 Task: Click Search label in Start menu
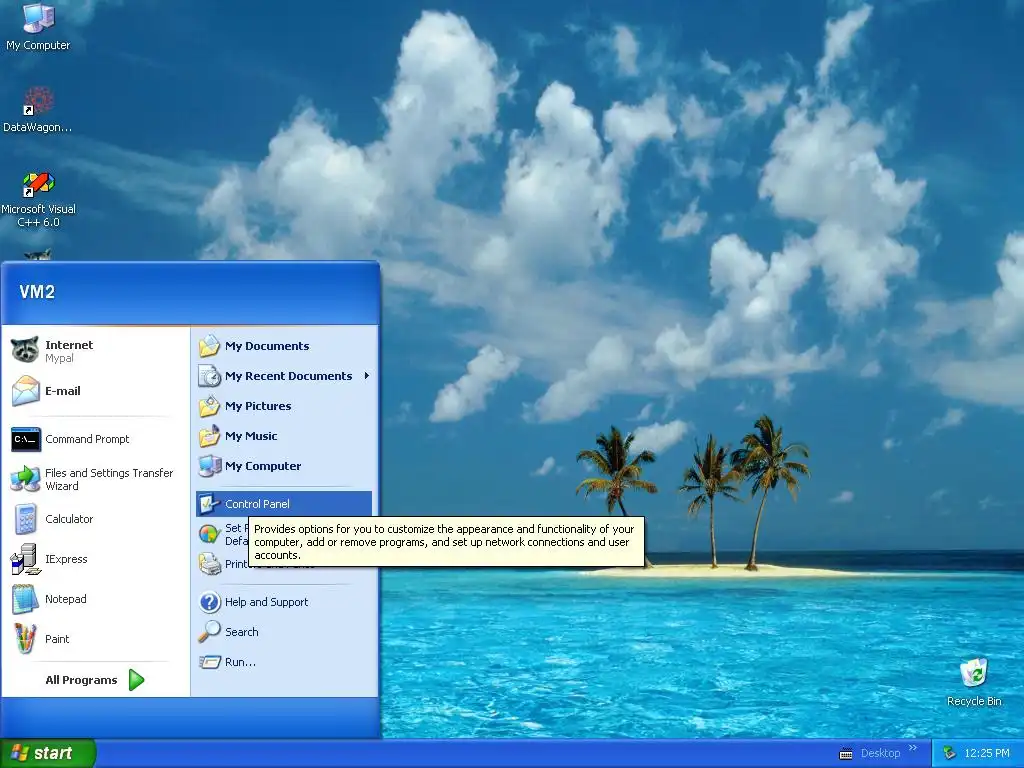(242, 632)
